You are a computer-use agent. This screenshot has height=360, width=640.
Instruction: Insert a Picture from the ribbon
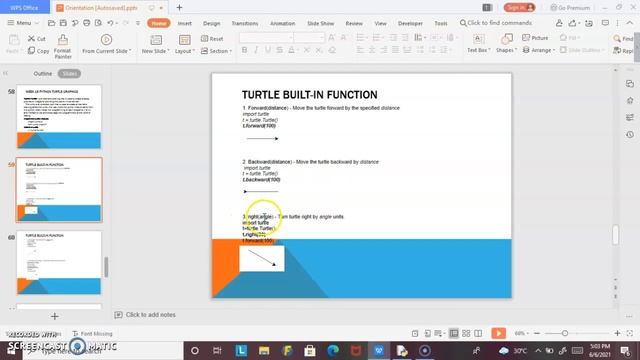[535, 38]
